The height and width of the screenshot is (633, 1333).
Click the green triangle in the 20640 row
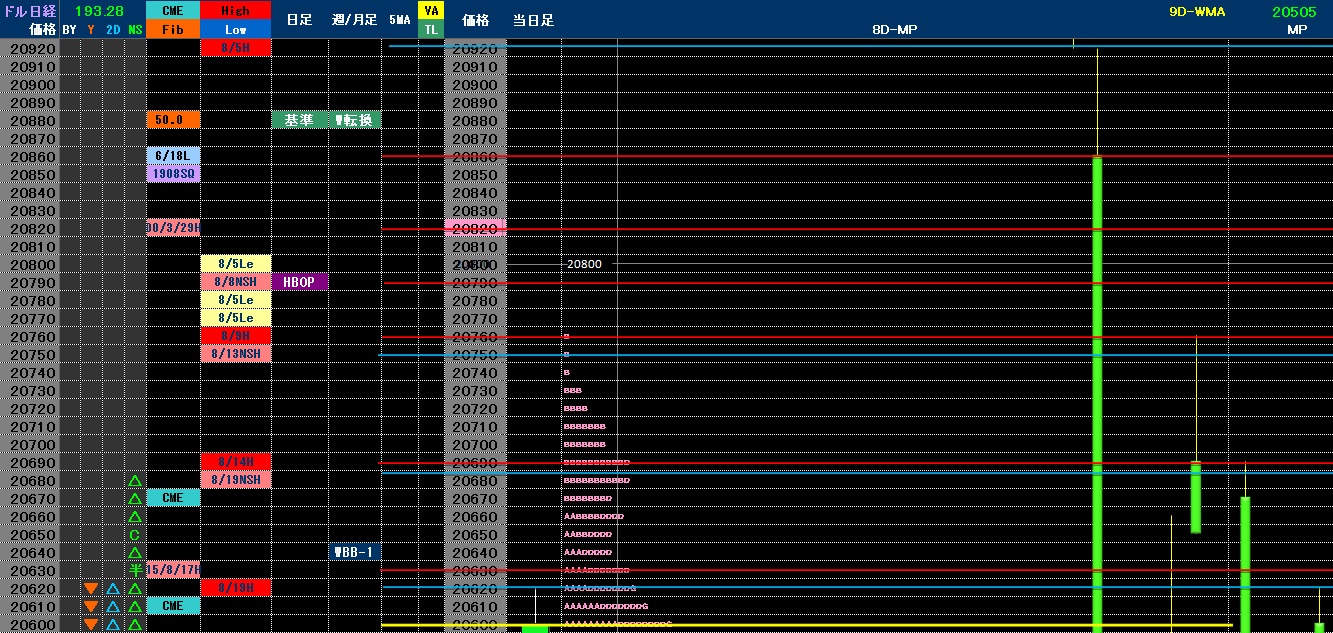134,553
